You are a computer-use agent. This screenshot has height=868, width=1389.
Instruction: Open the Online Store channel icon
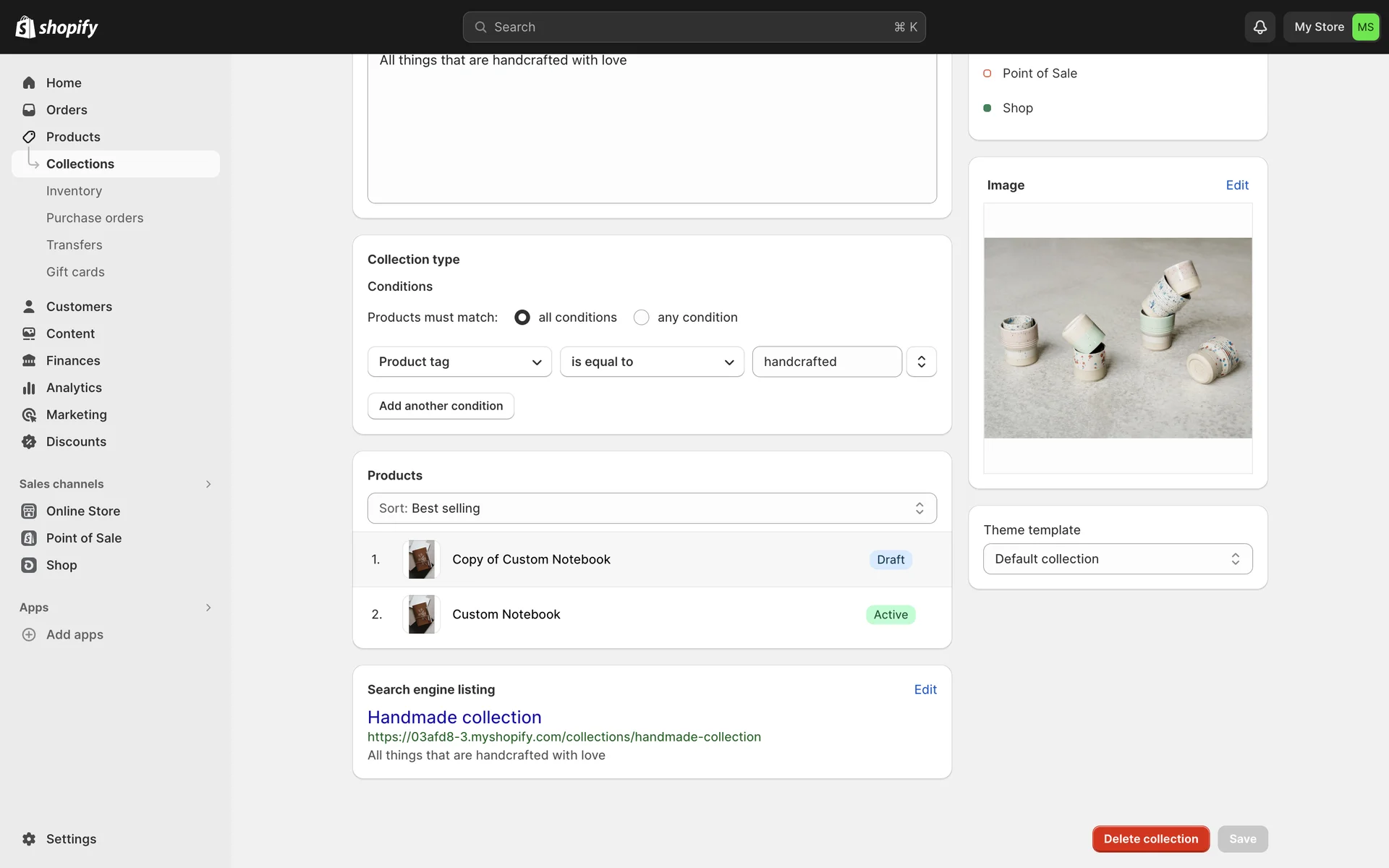click(29, 511)
